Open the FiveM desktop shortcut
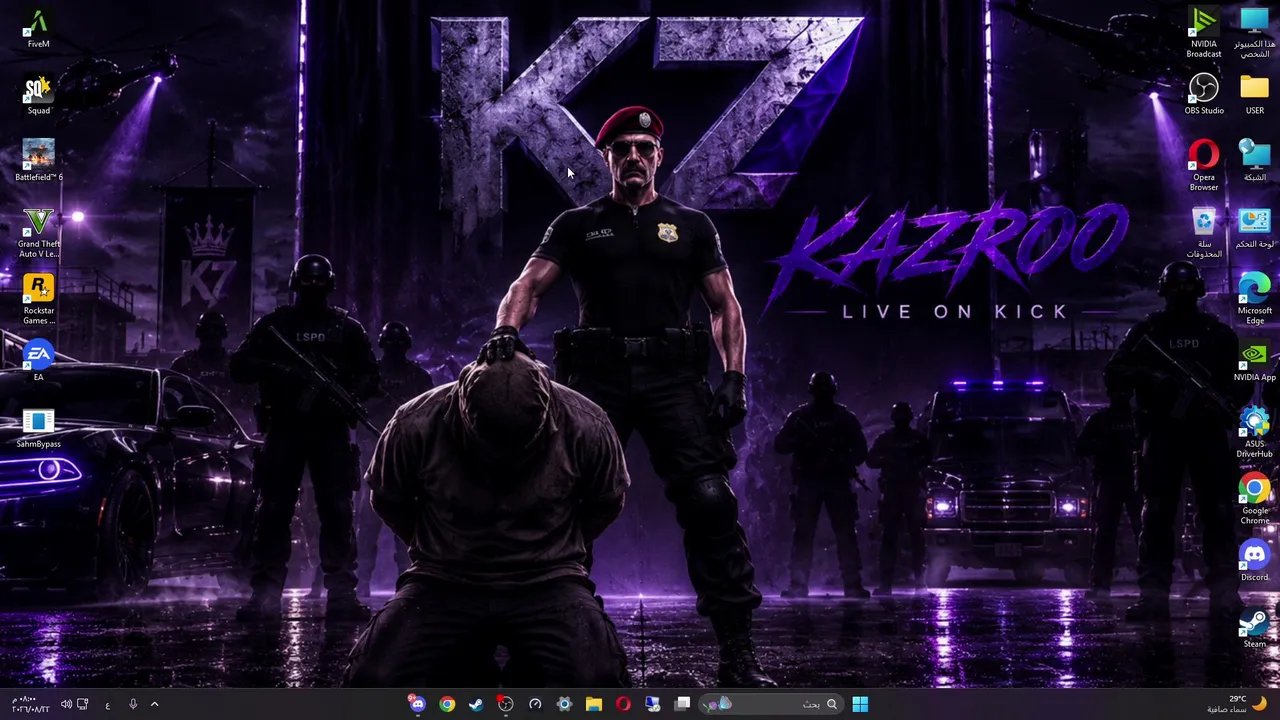 tap(38, 29)
